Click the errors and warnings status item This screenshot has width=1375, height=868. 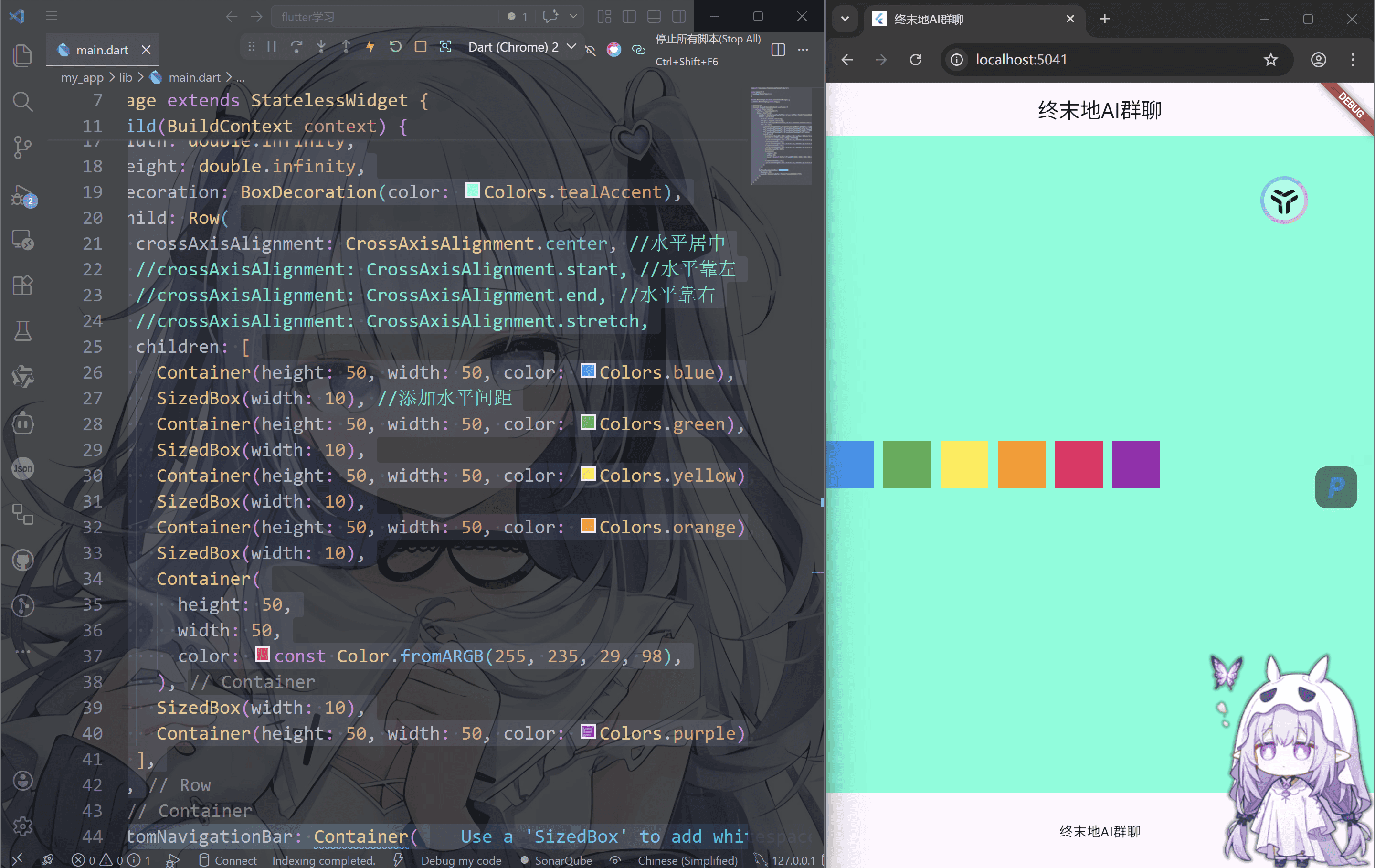coord(111,860)
